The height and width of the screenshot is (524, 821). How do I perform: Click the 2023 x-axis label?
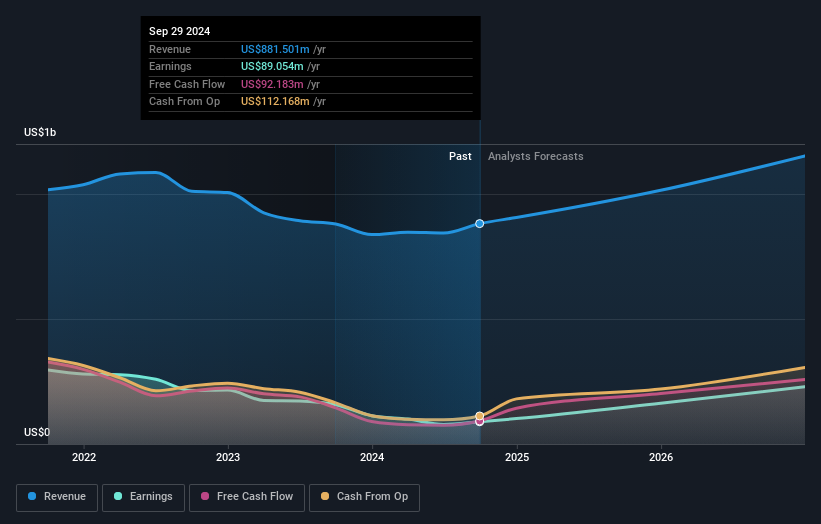tap(228, 457)
